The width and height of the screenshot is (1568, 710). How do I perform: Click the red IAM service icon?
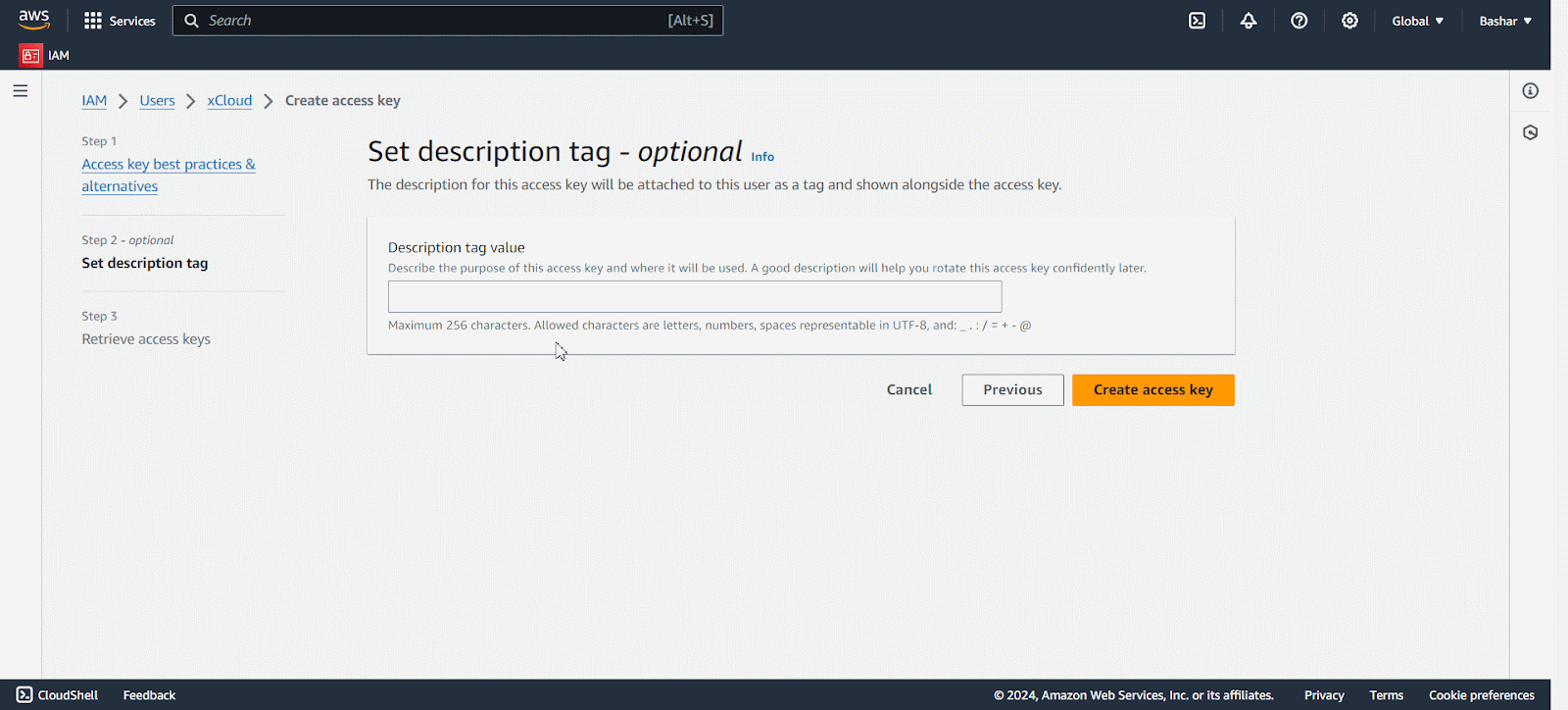(x=31, y=56)
